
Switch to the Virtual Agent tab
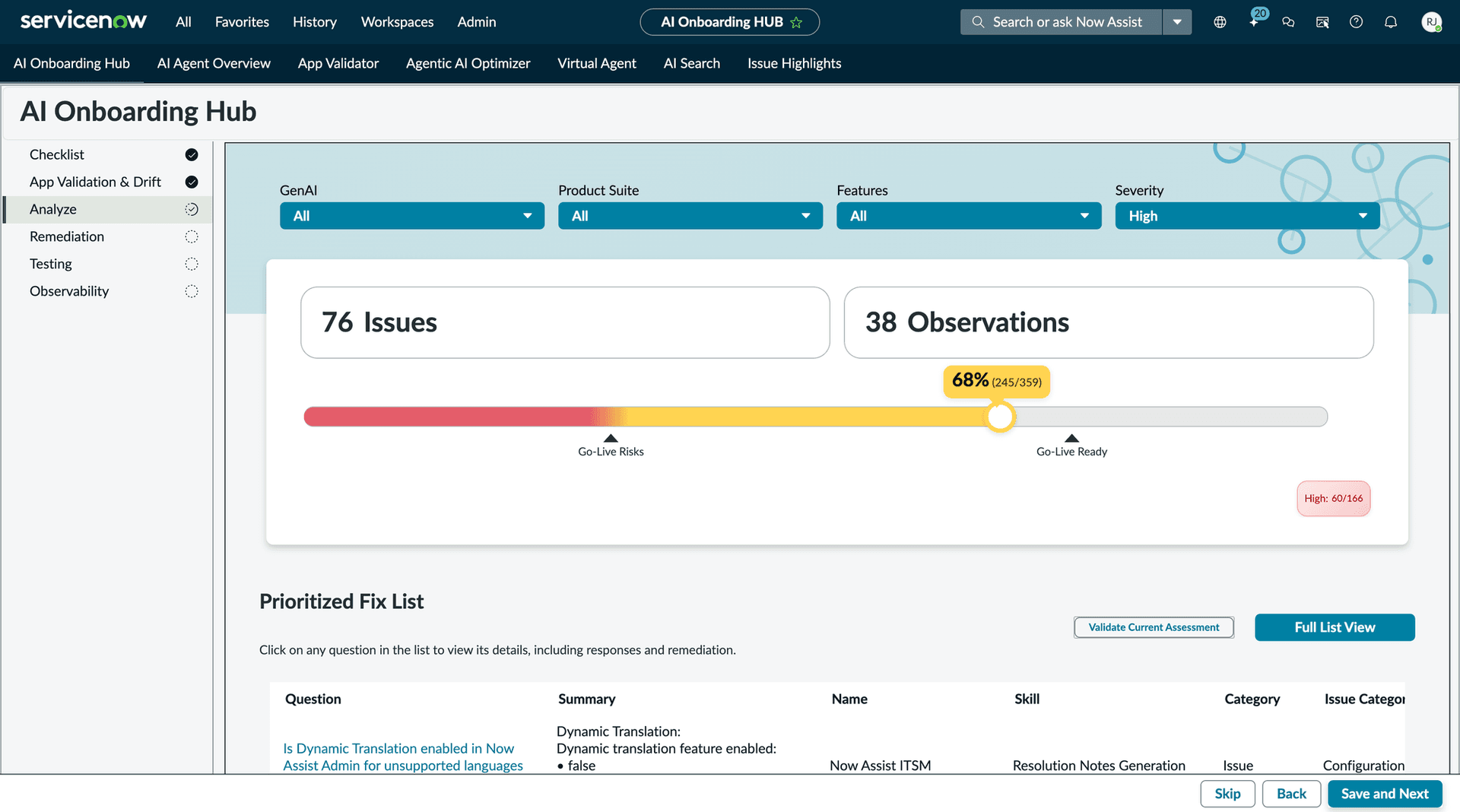[597, 63]
